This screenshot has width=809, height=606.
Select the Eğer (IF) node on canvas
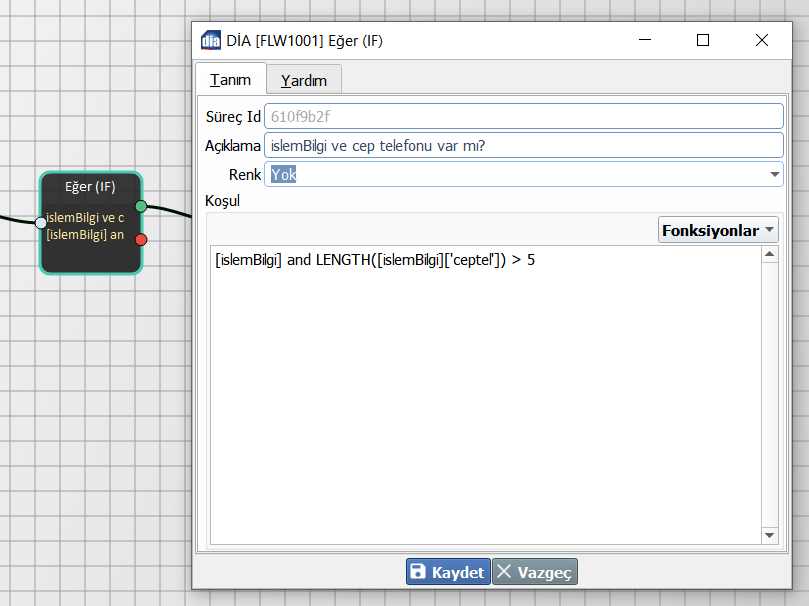pos(91,223)
